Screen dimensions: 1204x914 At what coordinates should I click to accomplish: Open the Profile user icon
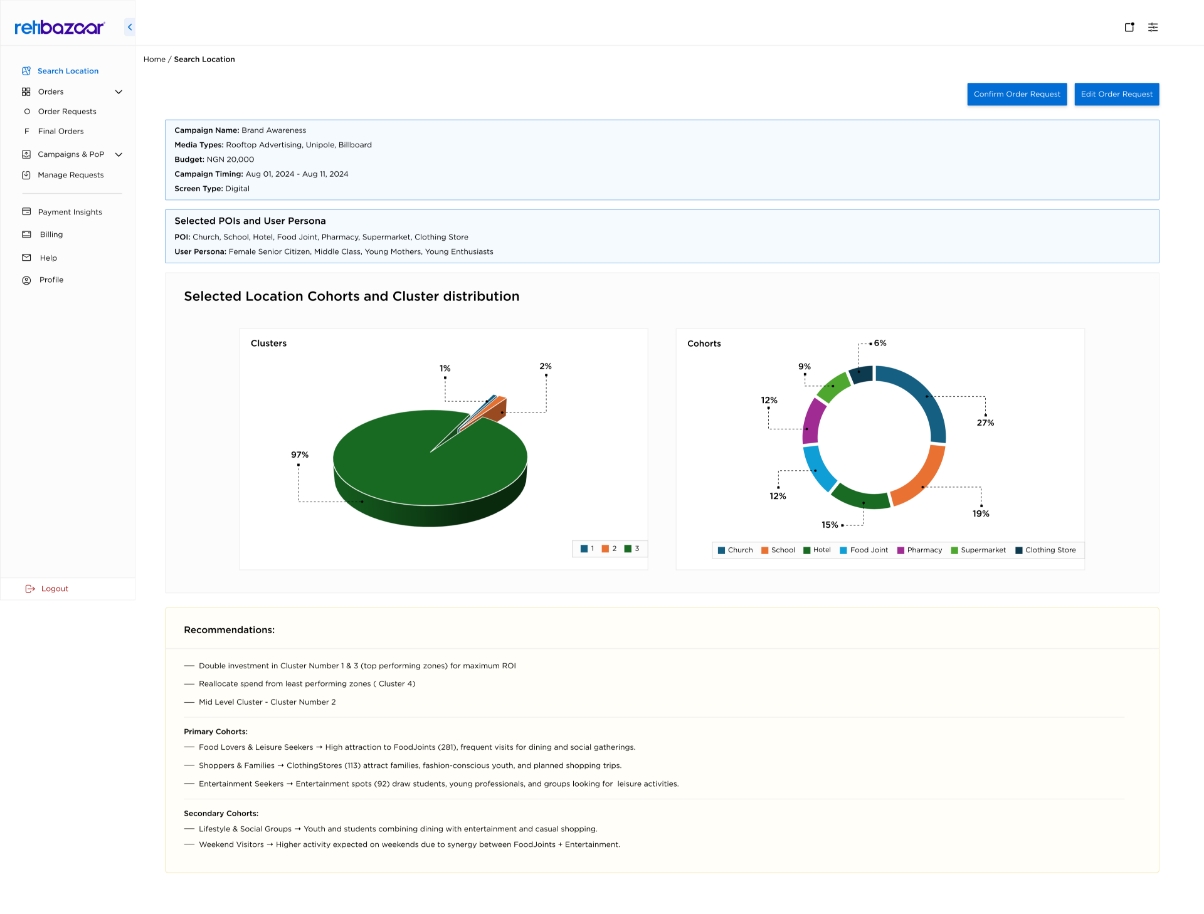coord(26,280)
